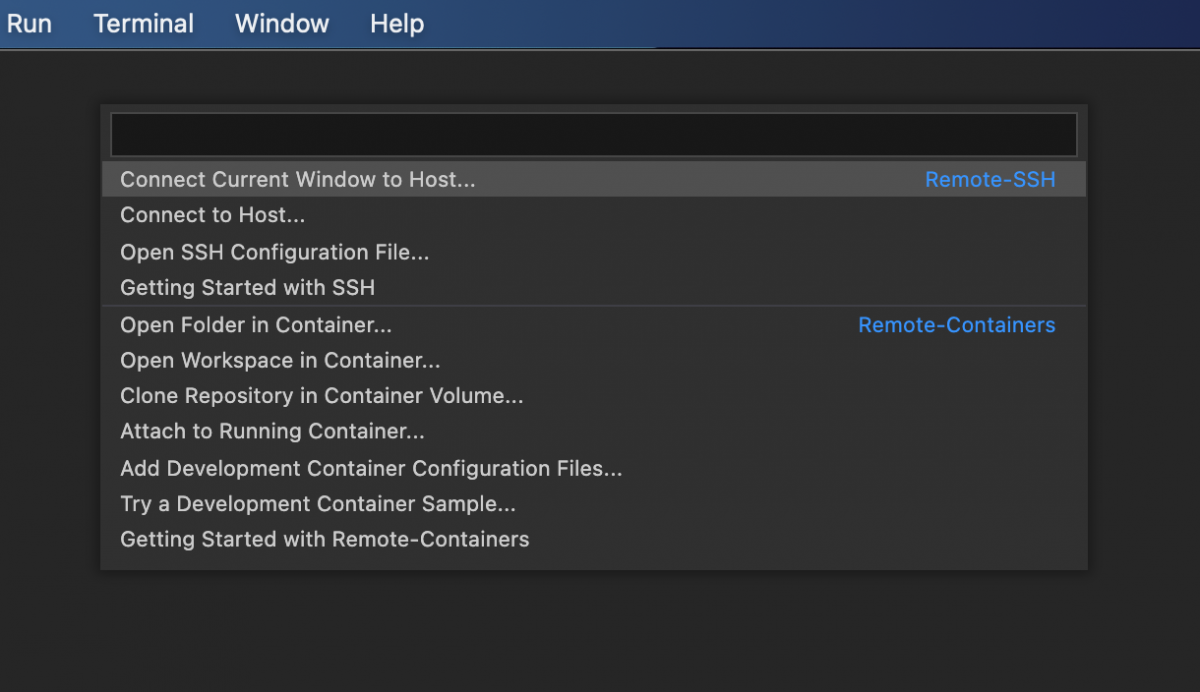
Task: Click the Remote-SSH category label
Action: [x=990, y=179]
